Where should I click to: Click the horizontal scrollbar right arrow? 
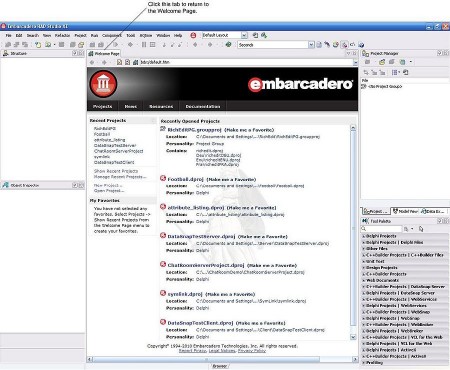pyautogui.click(x=355, y=359)
